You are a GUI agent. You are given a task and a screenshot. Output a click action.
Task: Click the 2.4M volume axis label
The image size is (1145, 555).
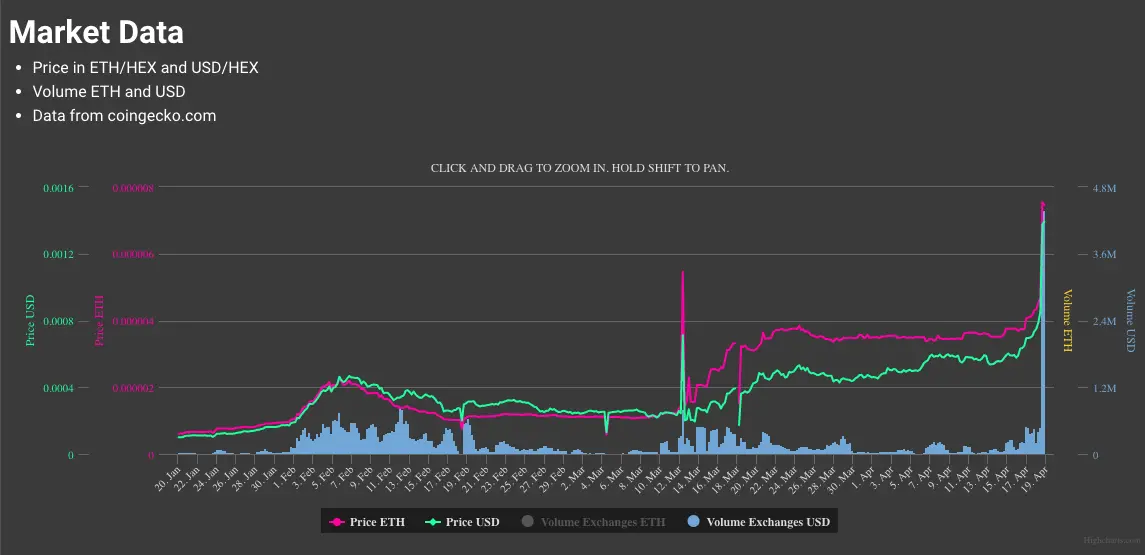[1104, 321]
